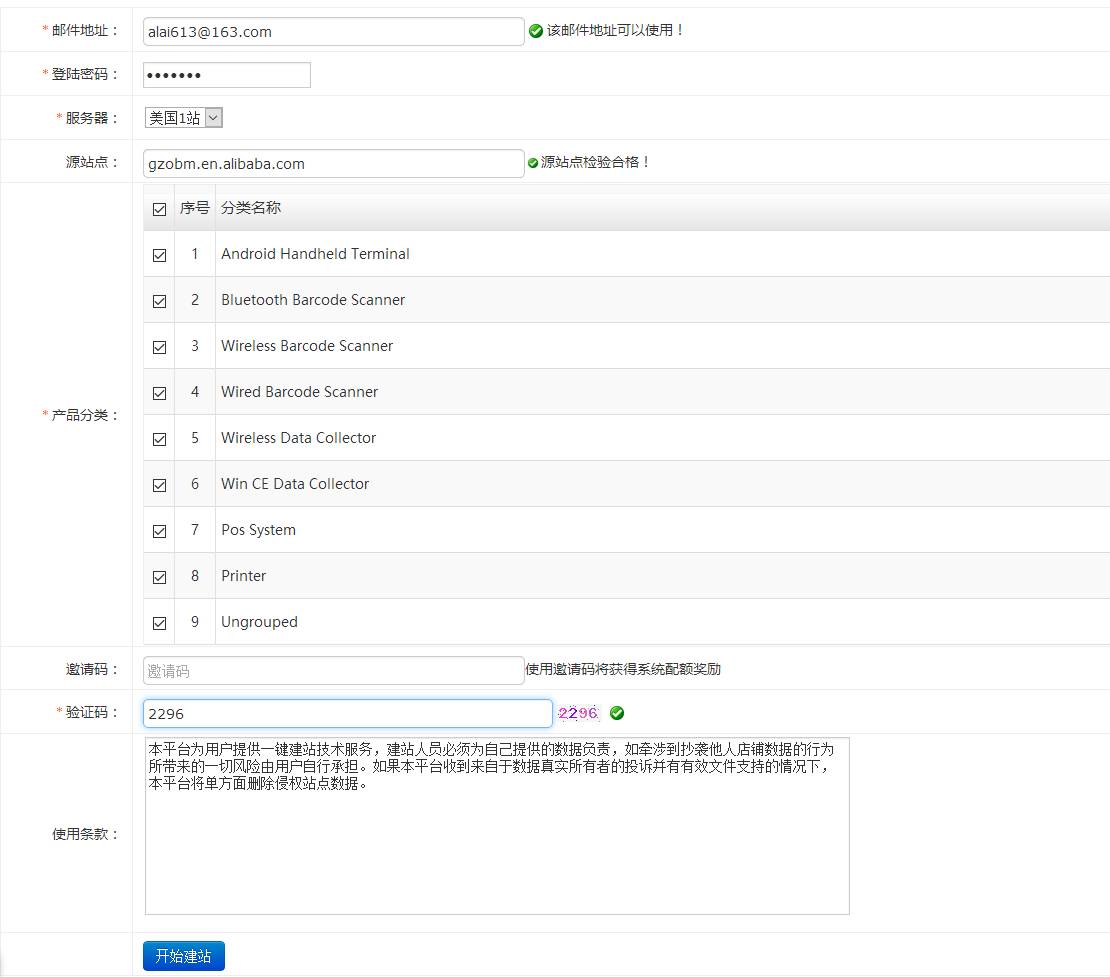Click the green checkmark beside the email validation message
The image size is (1110, 977).
(533, 30)
